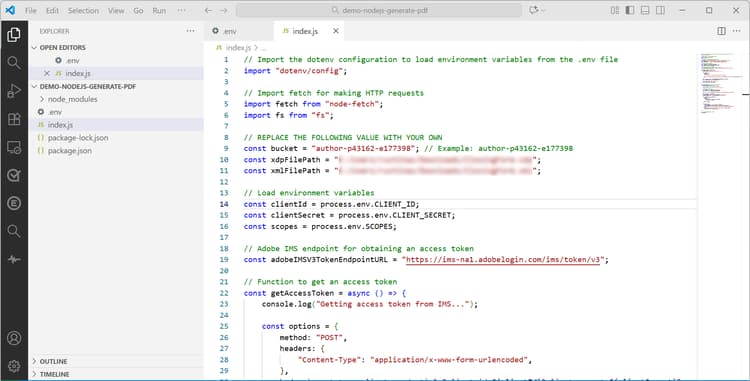Go forward with the right arrow
750x381 pixels.
tap(223, 10)
